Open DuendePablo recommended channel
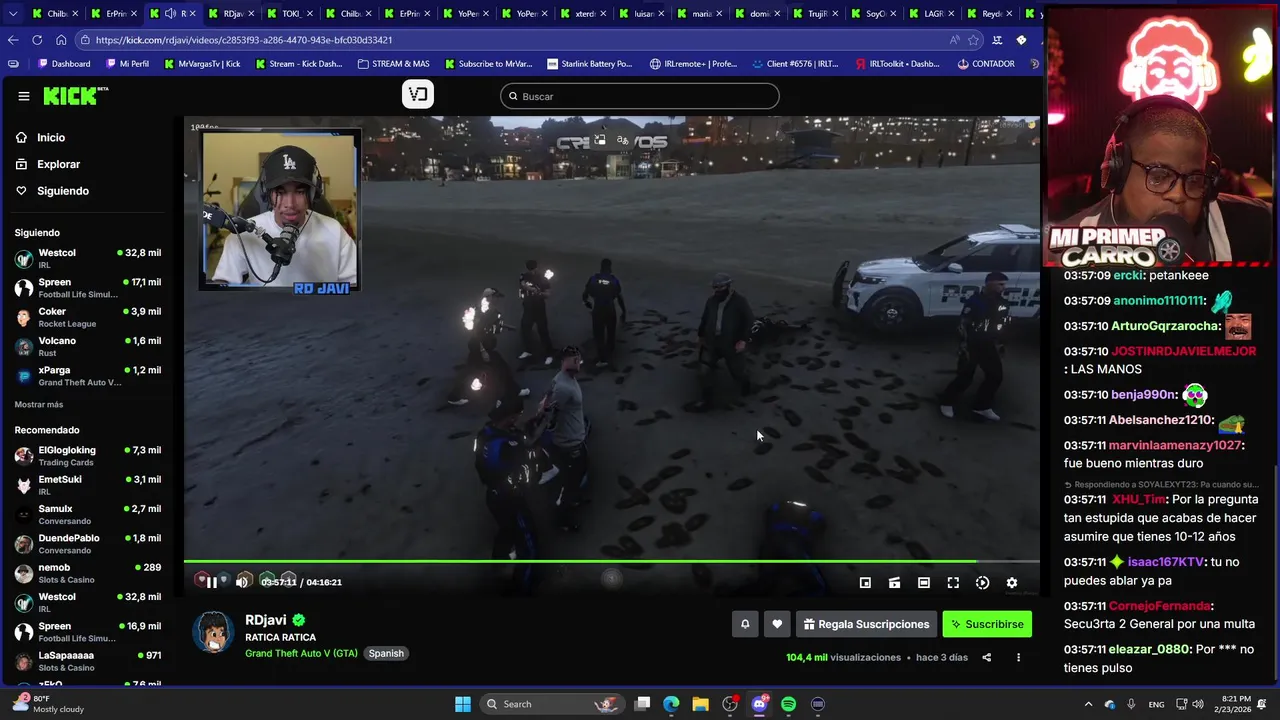This screenshot has width=1280, height=720. click(x=88, y=544)
